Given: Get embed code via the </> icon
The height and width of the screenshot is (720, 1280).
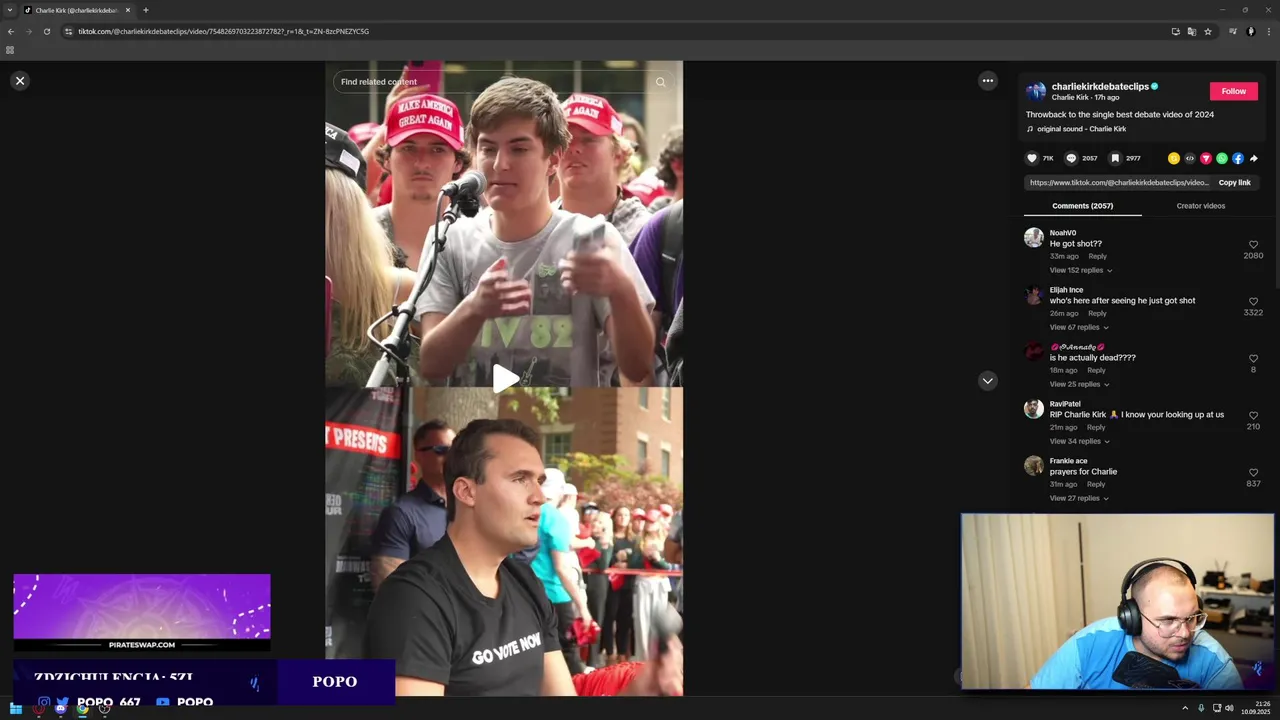Looking at the screenshot, I should coord(1190,158).
